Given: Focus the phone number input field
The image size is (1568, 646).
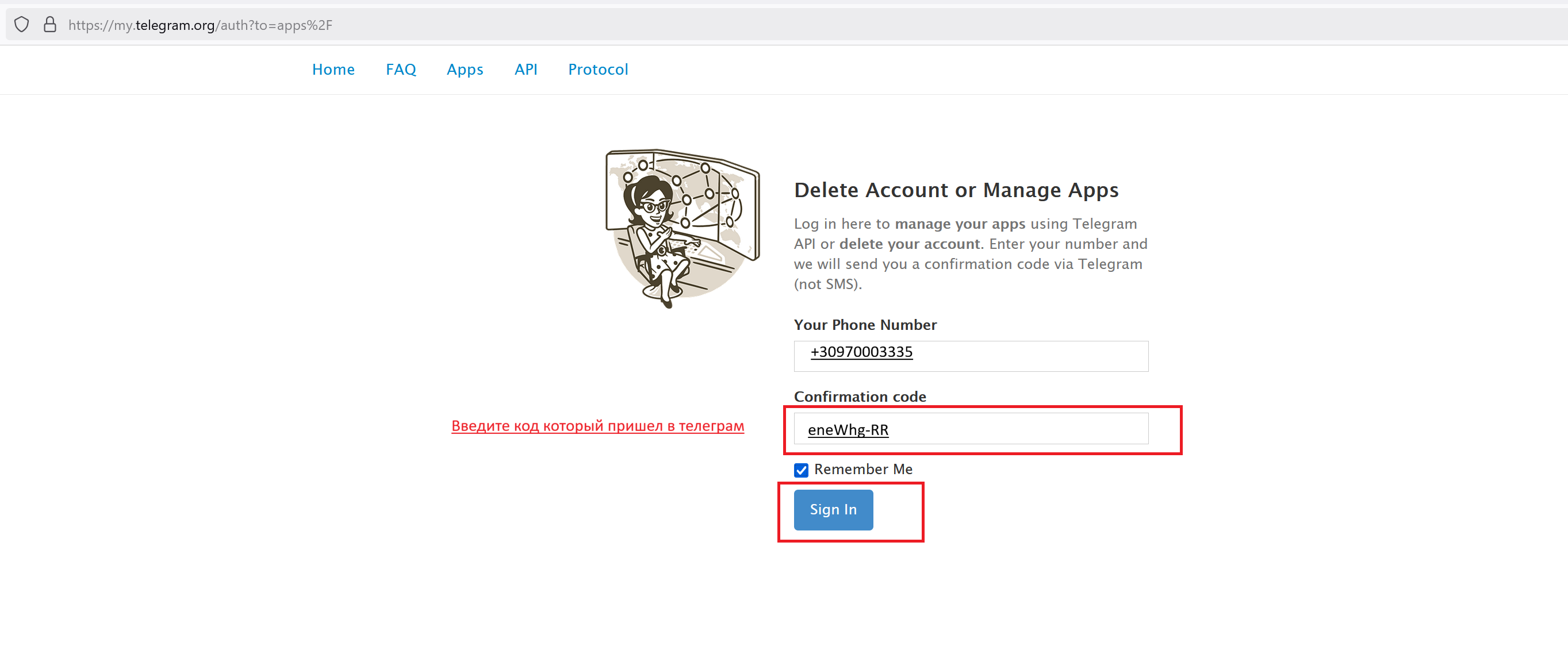Looking at the screenshot, I should [x=970, y=356].
